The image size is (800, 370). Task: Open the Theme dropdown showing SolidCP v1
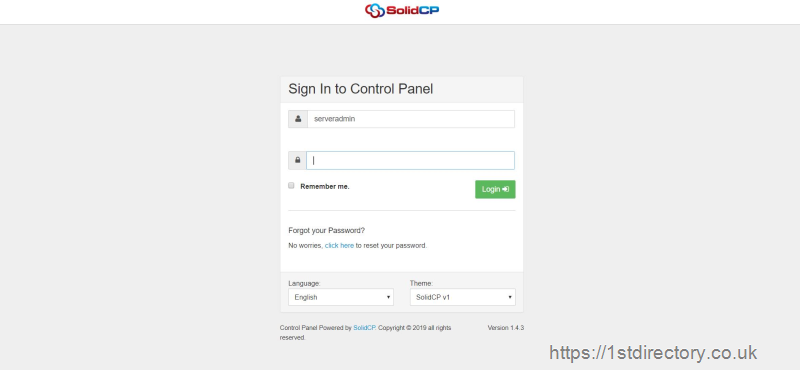coord(463,297)
